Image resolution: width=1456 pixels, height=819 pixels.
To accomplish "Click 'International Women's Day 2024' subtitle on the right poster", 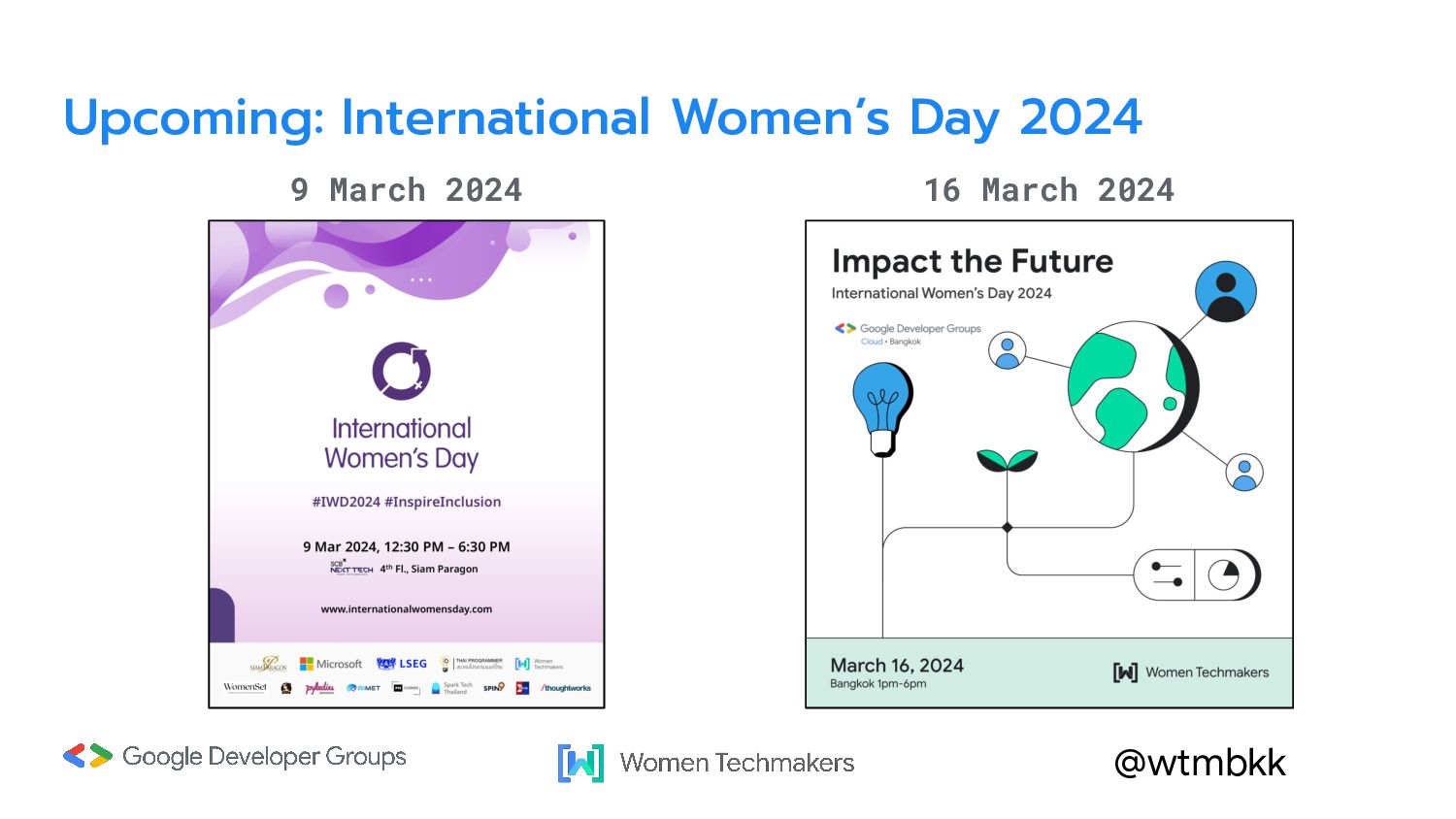I will point(942,293).
